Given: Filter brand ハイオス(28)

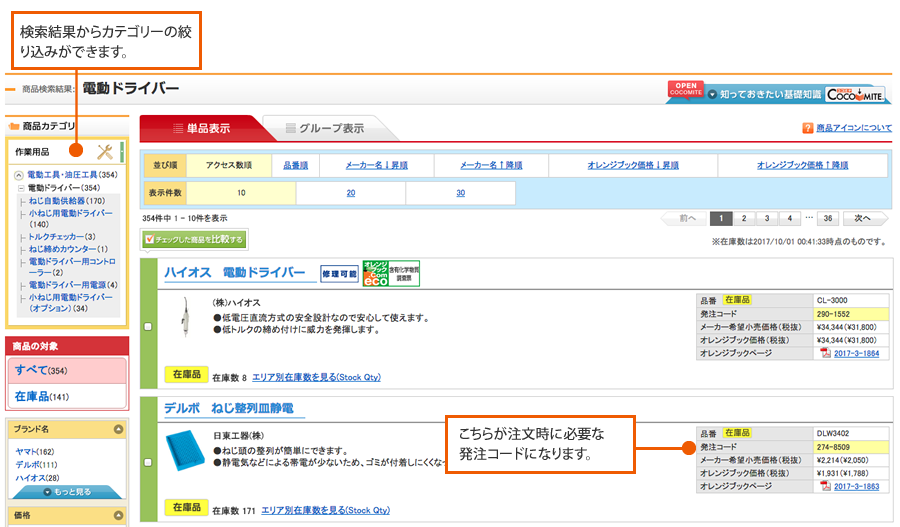Looking at the screenshot, I should coord(37,478).
